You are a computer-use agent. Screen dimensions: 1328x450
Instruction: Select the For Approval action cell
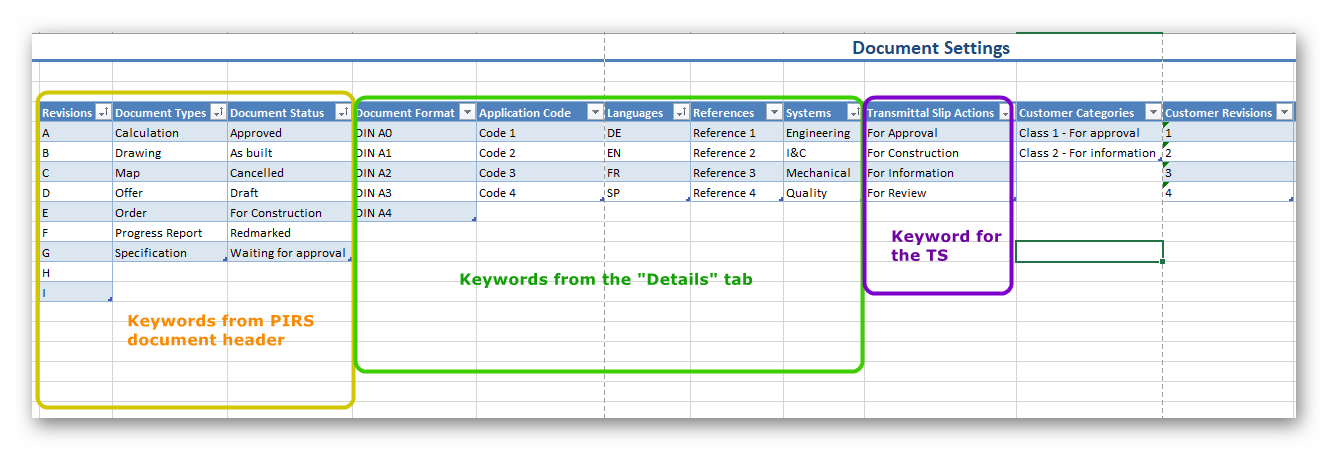pos(940,133)
